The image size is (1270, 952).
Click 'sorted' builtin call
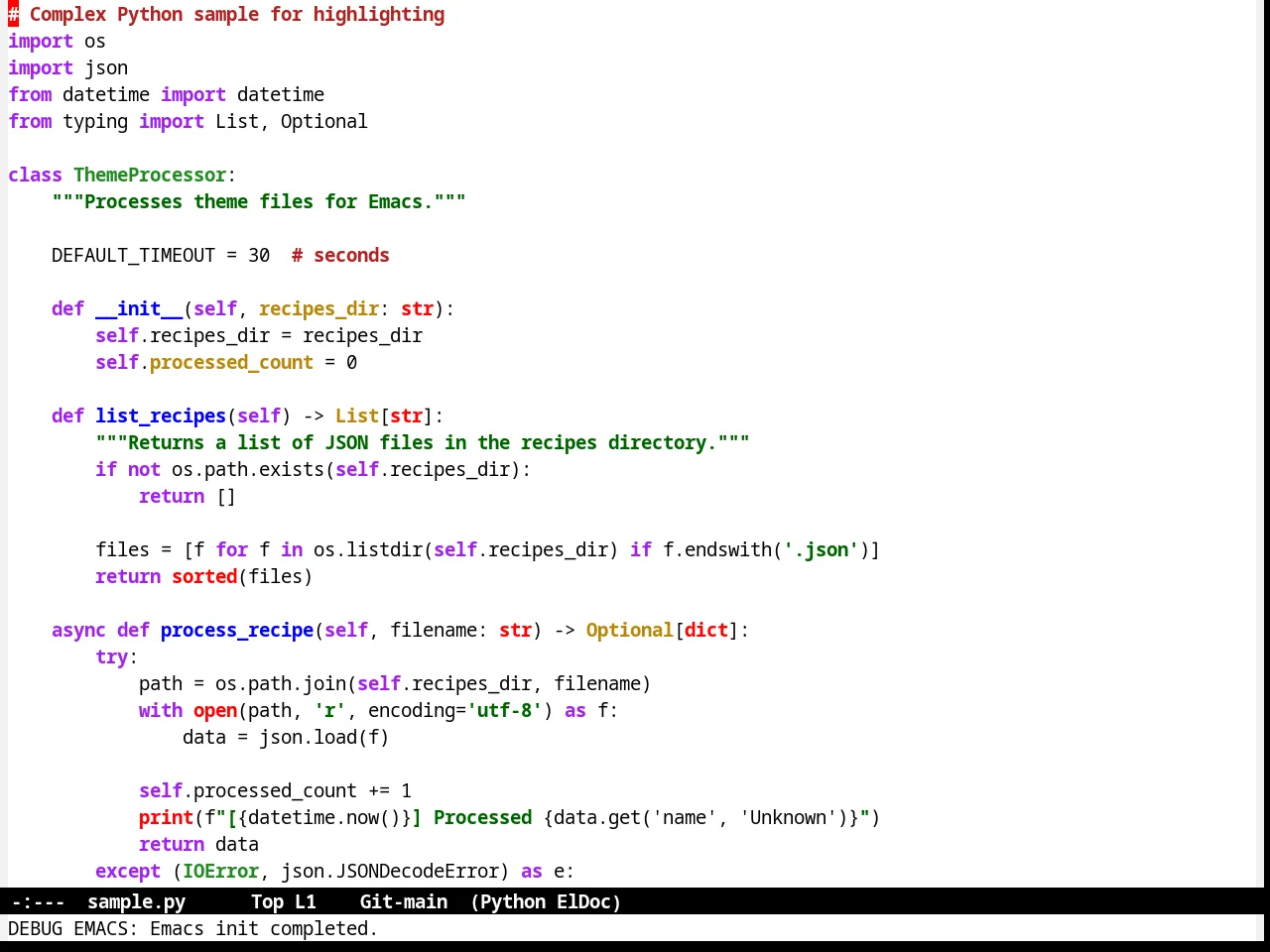204,576
